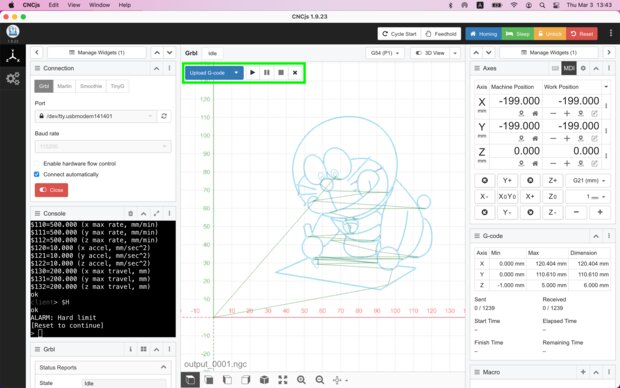This screenshot has height=388, width=620.
Task: Click the Feedhold button
Action: point(441,34)
